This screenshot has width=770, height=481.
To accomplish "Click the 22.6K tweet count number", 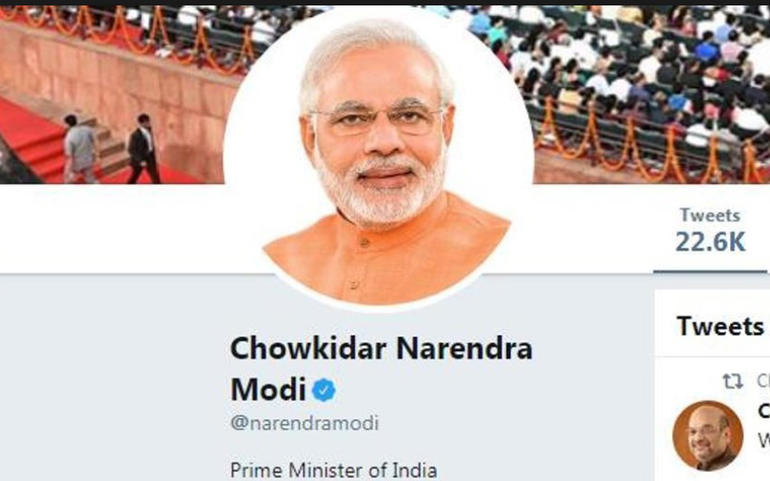I will (x=710, y=242).
